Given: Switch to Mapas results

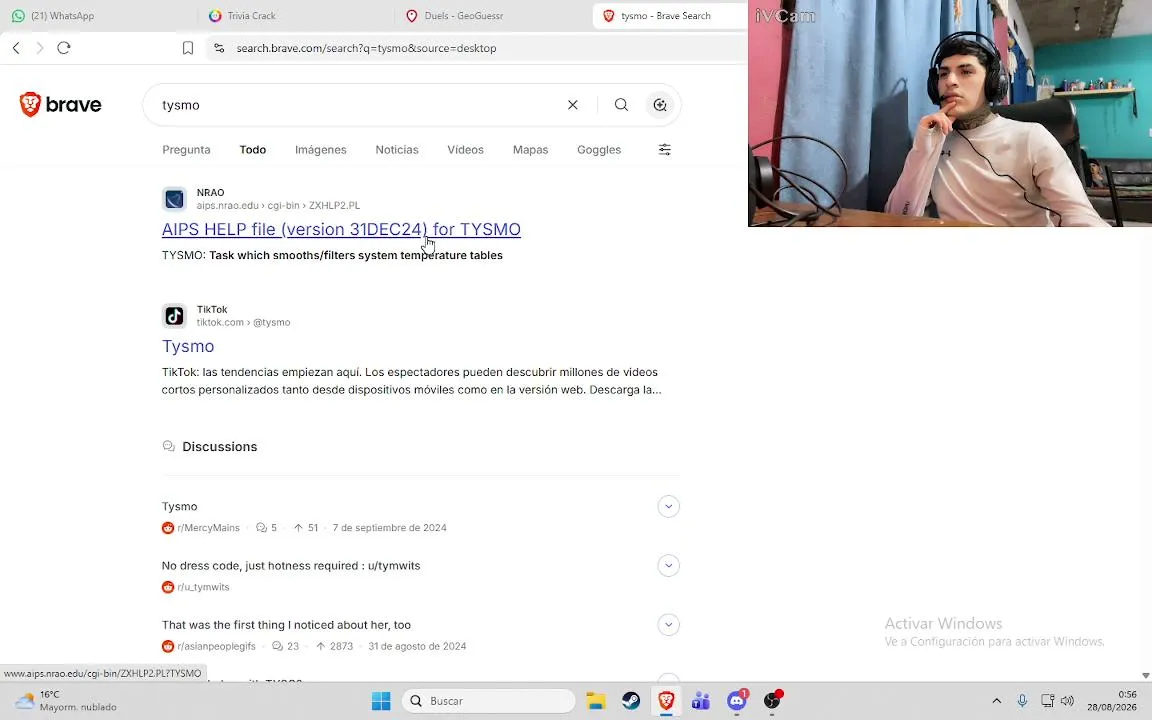Looking at the screenshot, I should coord(530,150).
